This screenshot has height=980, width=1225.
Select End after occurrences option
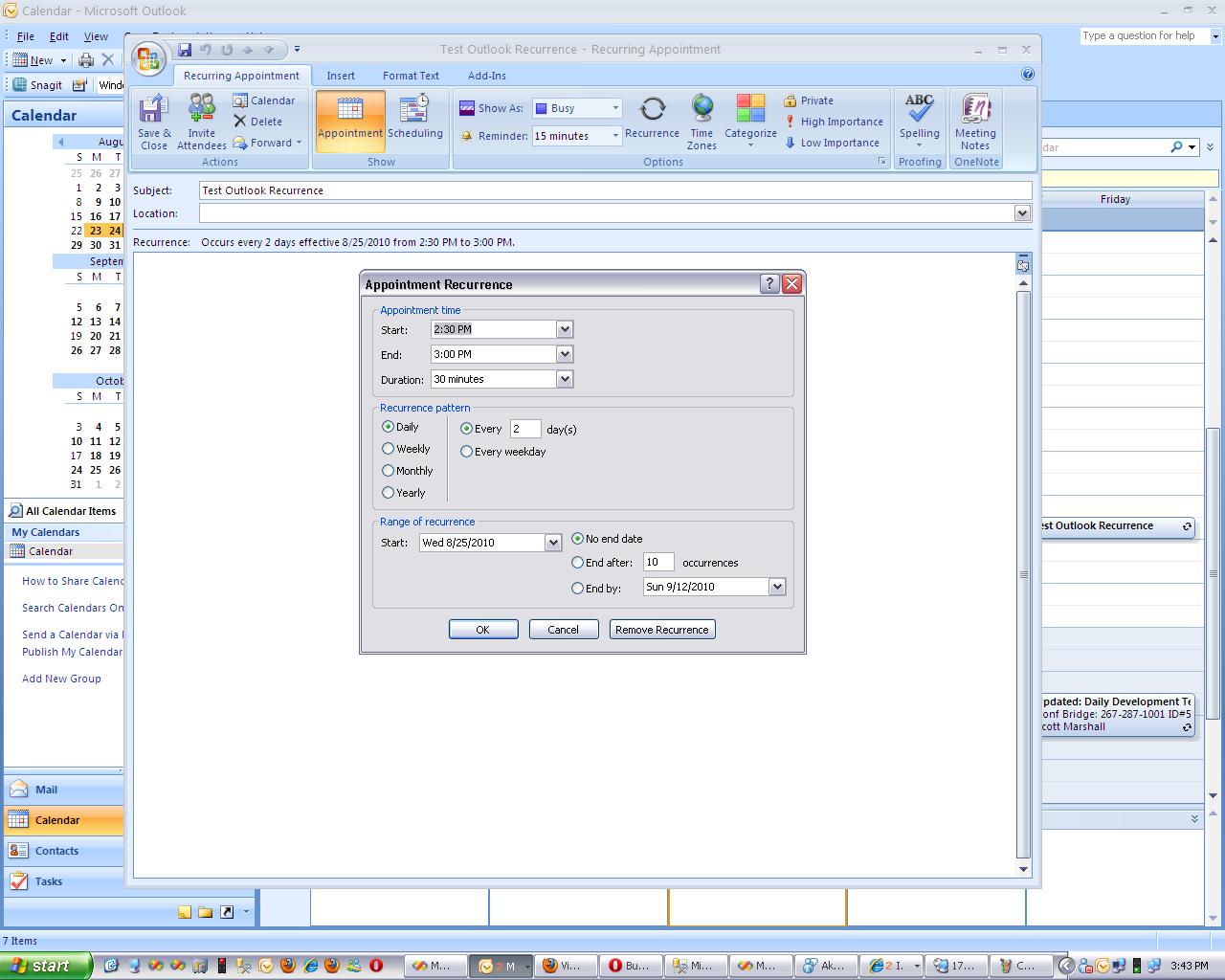coord(602,563)
